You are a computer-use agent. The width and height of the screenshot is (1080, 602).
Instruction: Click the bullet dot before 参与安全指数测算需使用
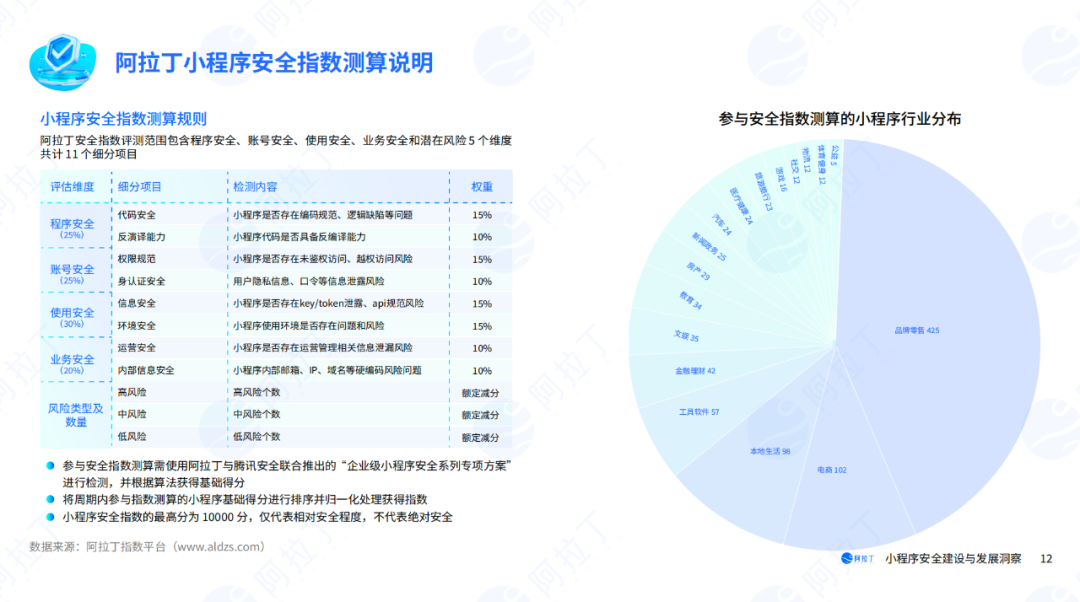coord(50,466)
